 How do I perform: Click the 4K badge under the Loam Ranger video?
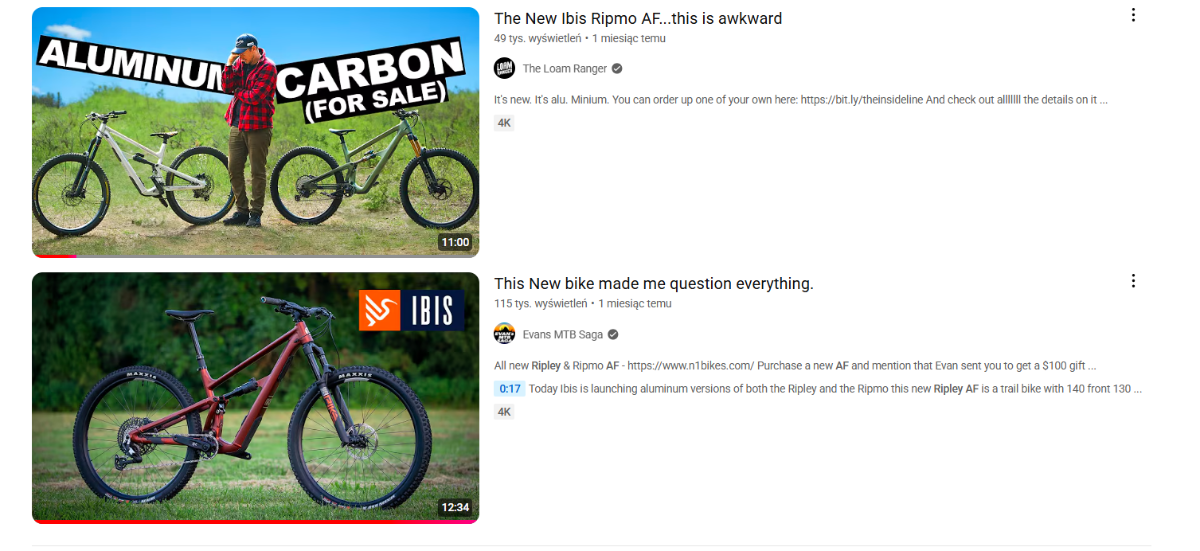point(504,123)
